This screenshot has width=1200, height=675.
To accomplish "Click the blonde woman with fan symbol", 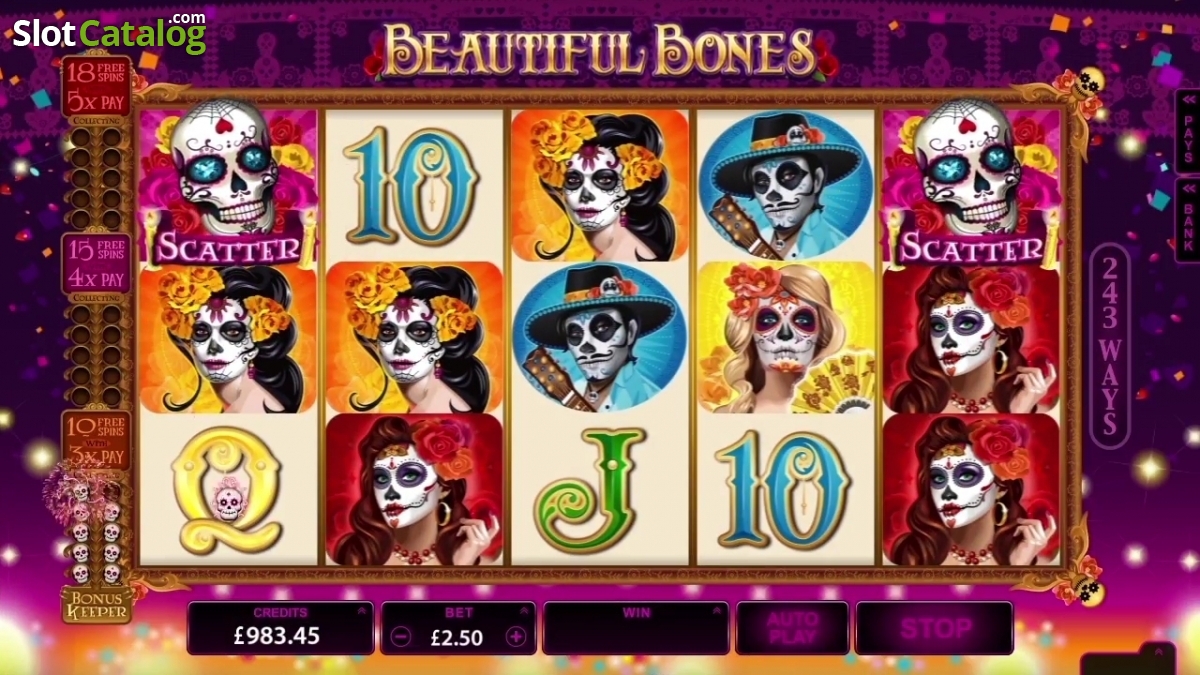I will point(786,338).
